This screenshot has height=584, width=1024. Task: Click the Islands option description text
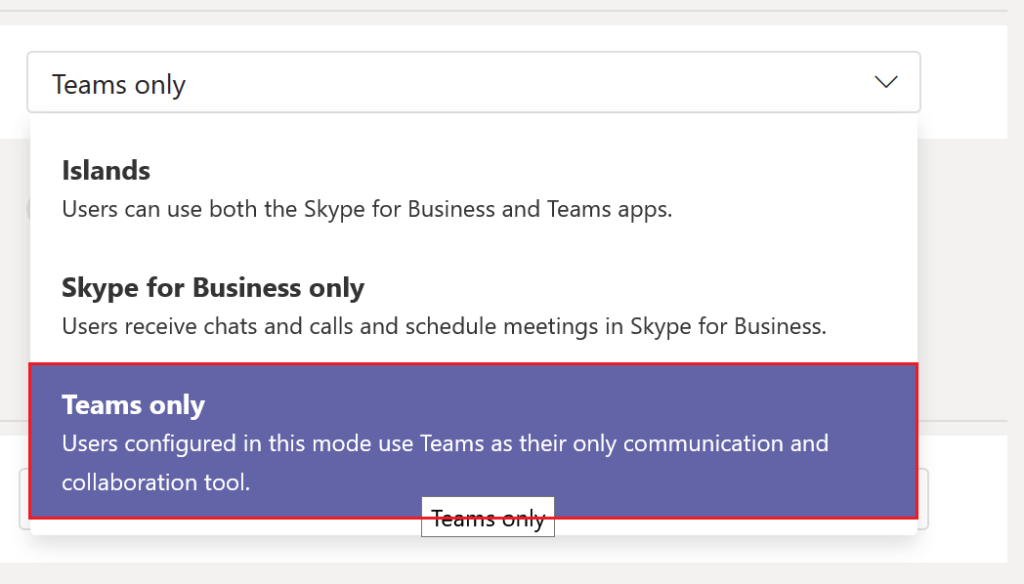367,209
